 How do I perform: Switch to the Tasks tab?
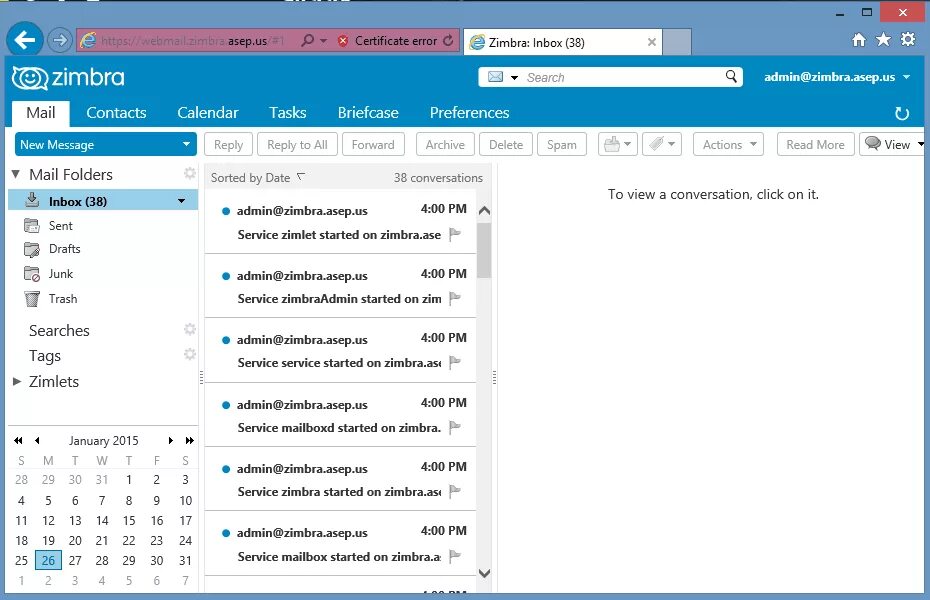point(288,113)
